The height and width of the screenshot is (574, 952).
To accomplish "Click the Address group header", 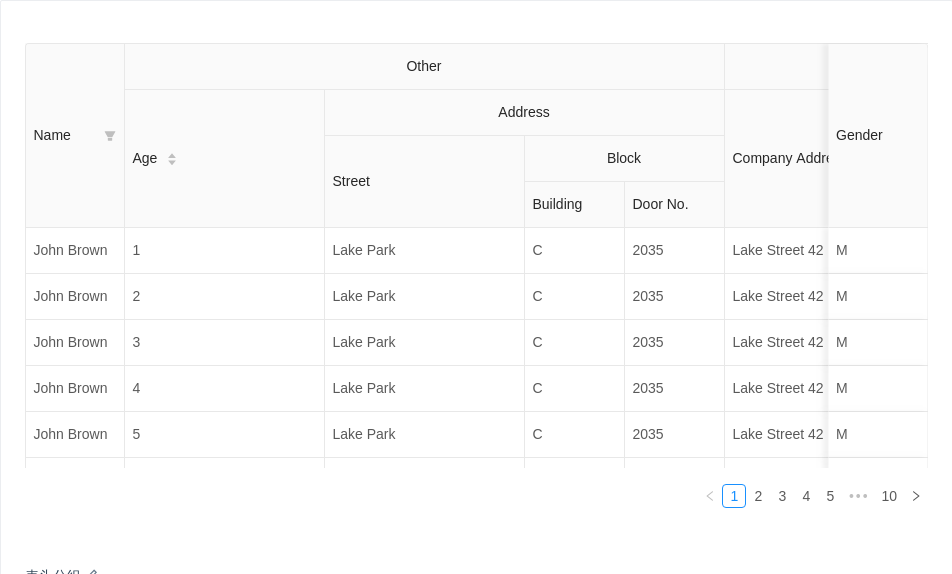I will [524, 112].
